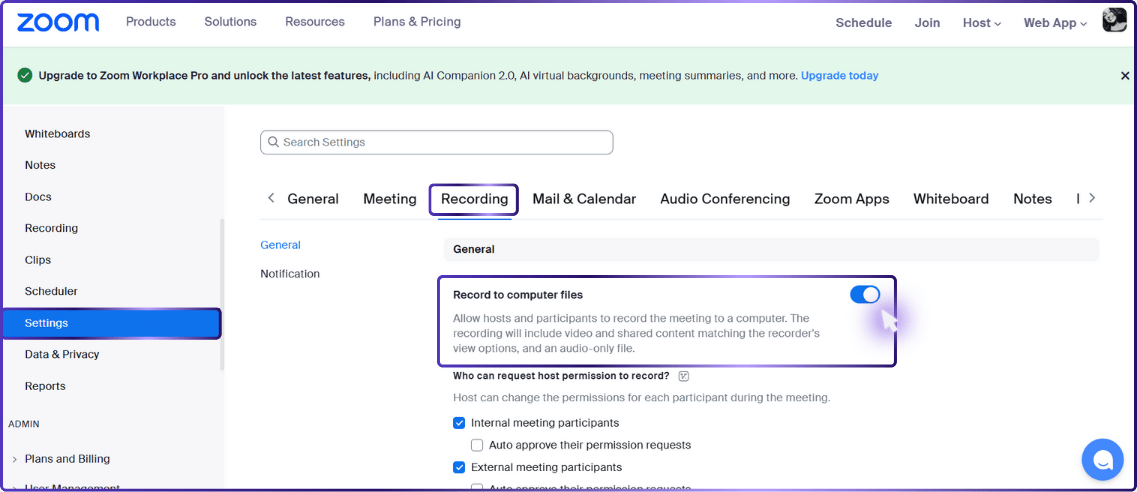Open the Audio Conferencing tab
This screenshot has width=1137, height=492.
[724, 199]
